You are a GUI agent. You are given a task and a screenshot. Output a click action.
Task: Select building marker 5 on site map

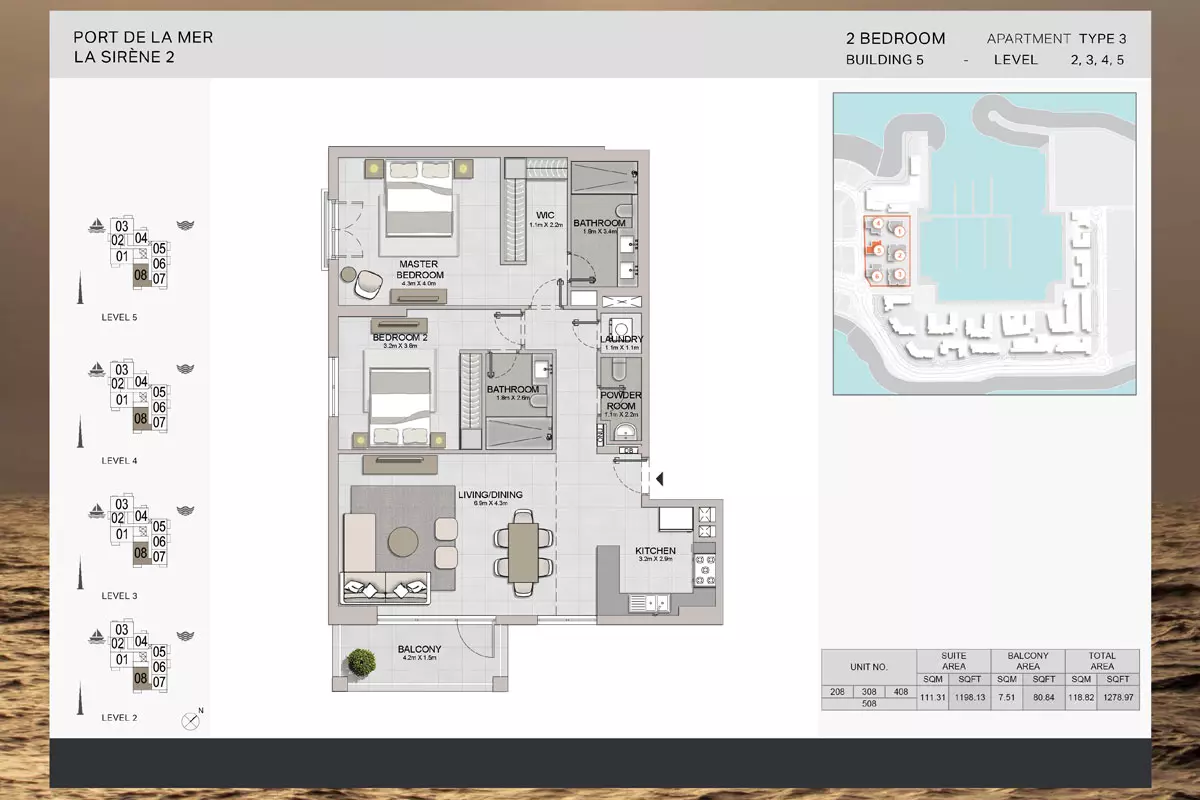[877, 250]
